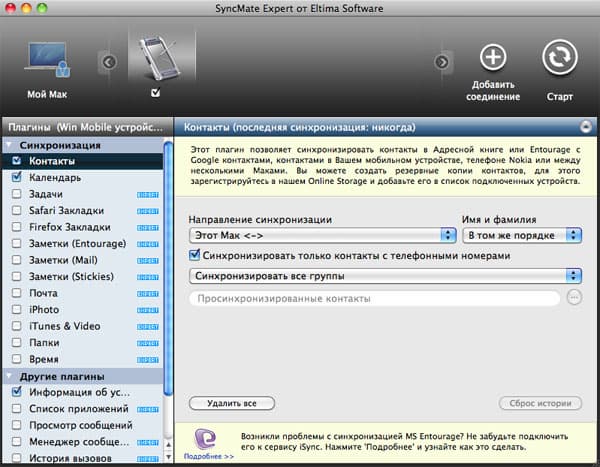Click the MS Entourage logo icon
Viewport: 600px width, 467px height.
pyautogui.click(x=205, y=439)
